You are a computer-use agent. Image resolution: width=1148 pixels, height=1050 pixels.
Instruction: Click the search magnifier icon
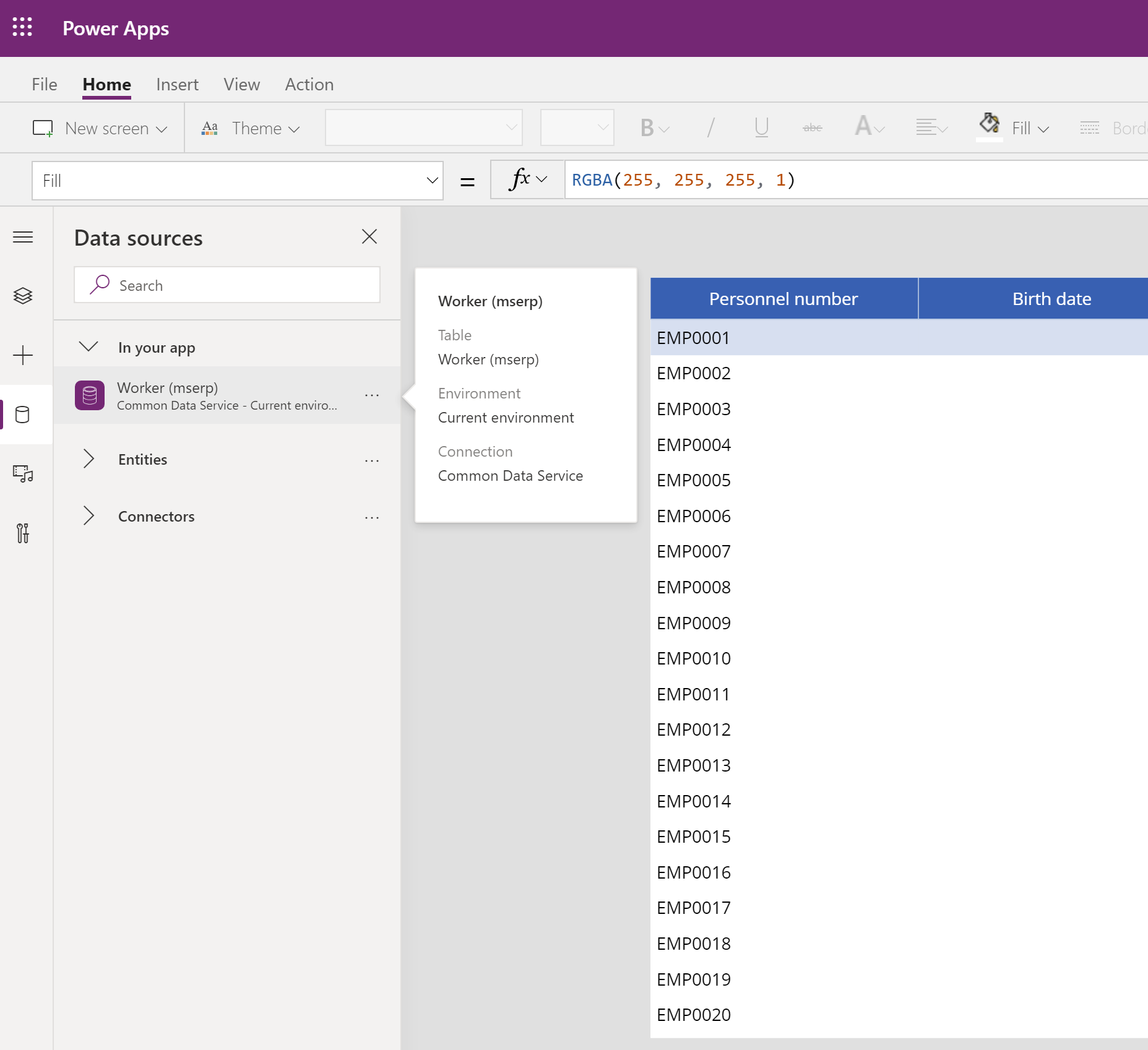click(99, 285)
